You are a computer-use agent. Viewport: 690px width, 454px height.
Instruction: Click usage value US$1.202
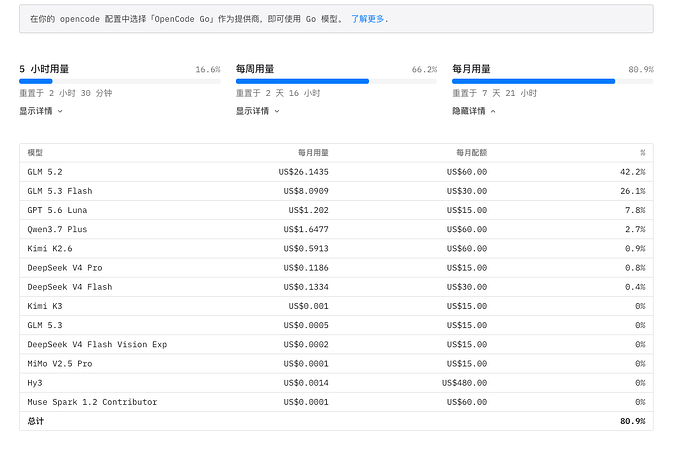click(308, 210)
